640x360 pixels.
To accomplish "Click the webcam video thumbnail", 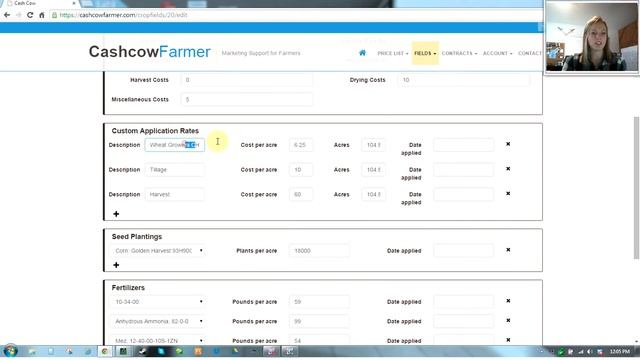I will click(x=592, y=37).
